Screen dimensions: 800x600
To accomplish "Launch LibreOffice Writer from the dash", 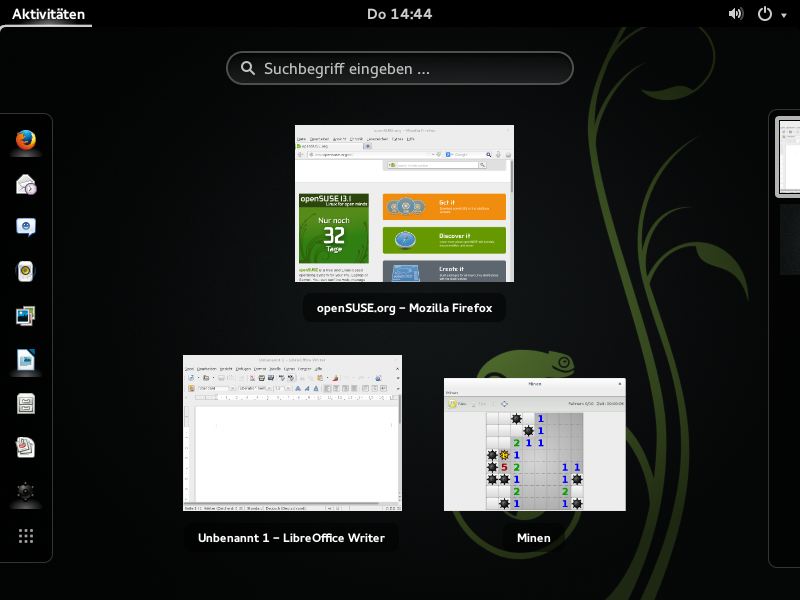I will coord(26,359).
